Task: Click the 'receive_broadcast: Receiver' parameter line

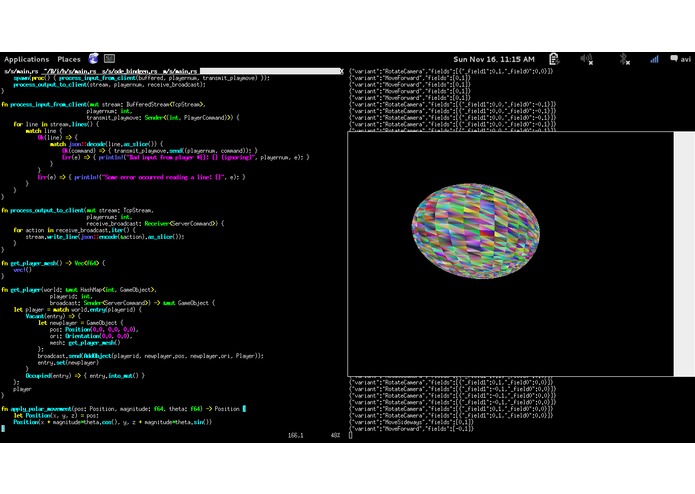Action: (x=155, y=224)
